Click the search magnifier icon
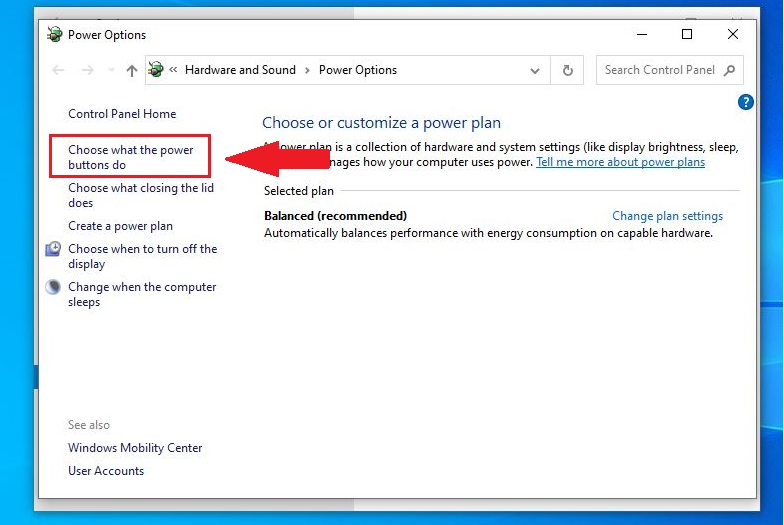 tap(730, 70)
